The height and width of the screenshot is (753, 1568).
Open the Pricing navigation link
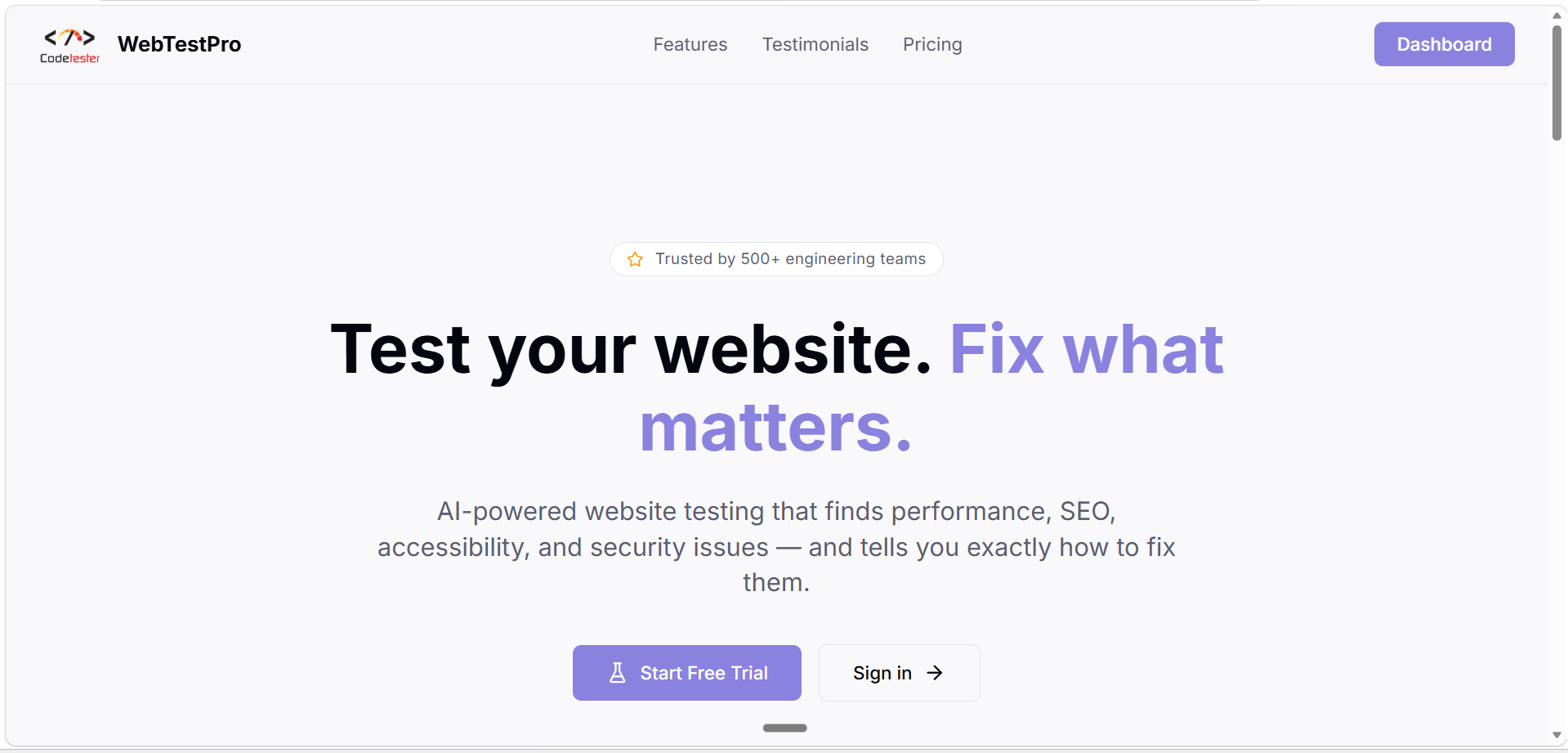932,44
